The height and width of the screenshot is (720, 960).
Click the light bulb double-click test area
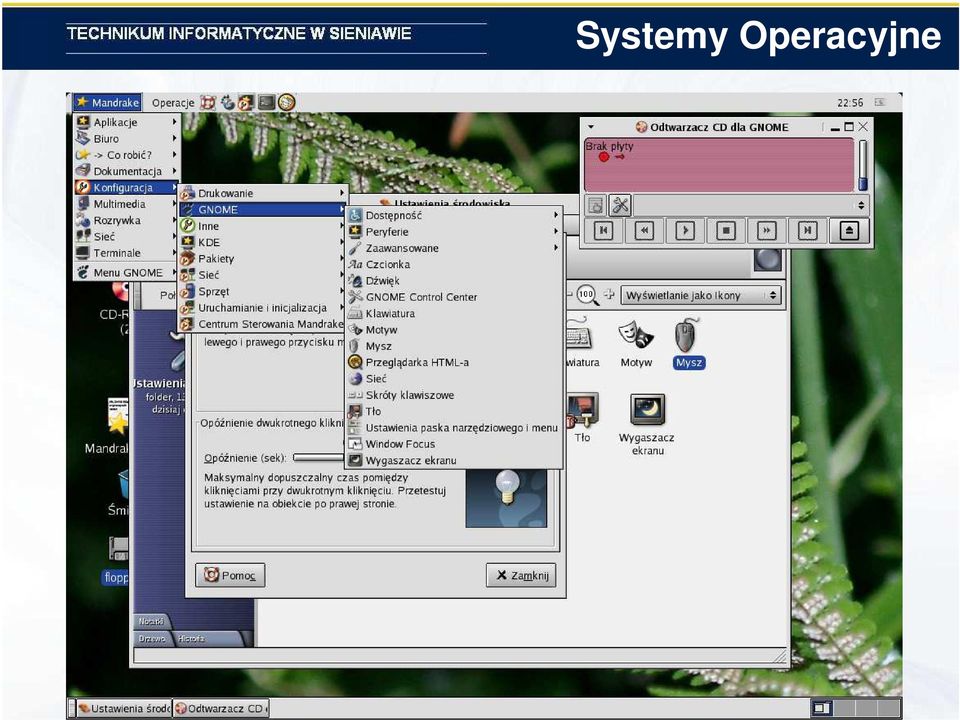(506, 498)
